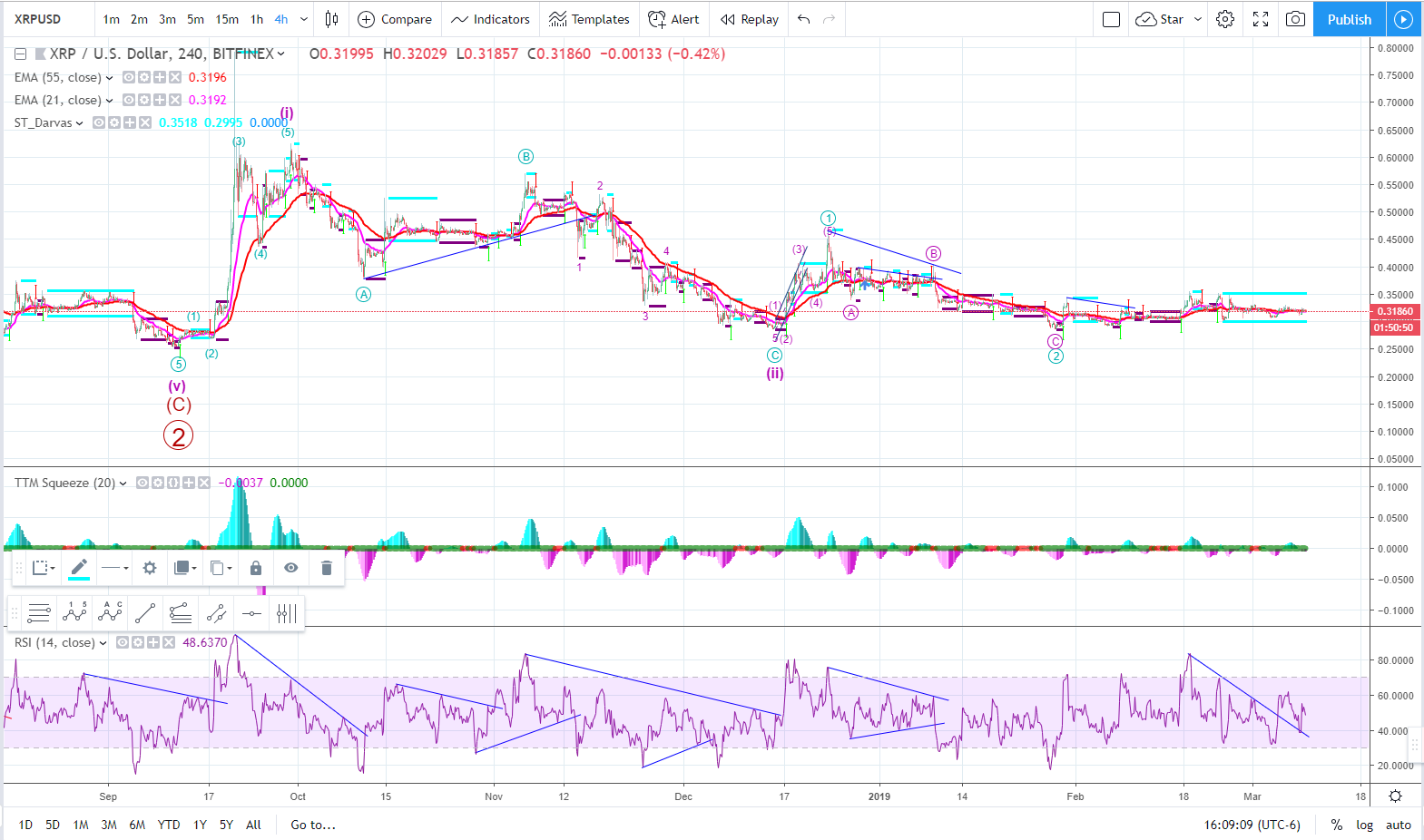This screenshot has width=1424, height=840.
Task: Expand the timeframe interval dropdown arrow
Action: coord(304,19)
